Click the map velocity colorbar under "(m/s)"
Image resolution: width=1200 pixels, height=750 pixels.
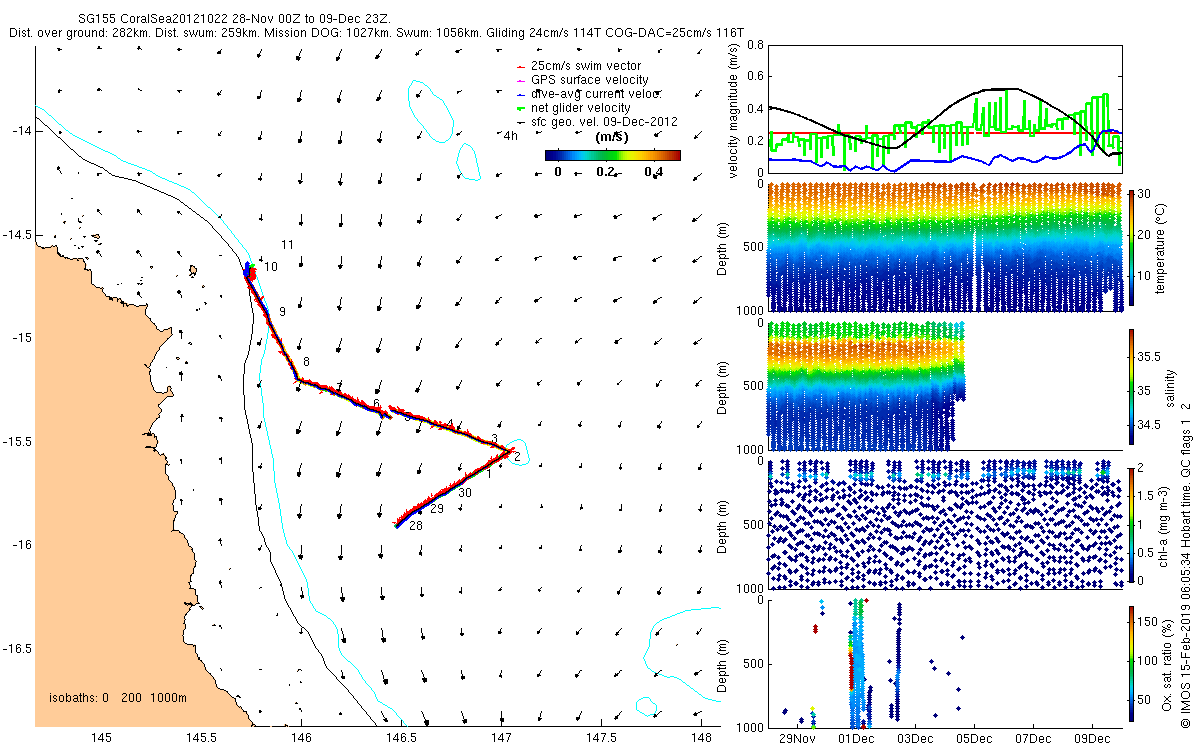pos(613,155)
